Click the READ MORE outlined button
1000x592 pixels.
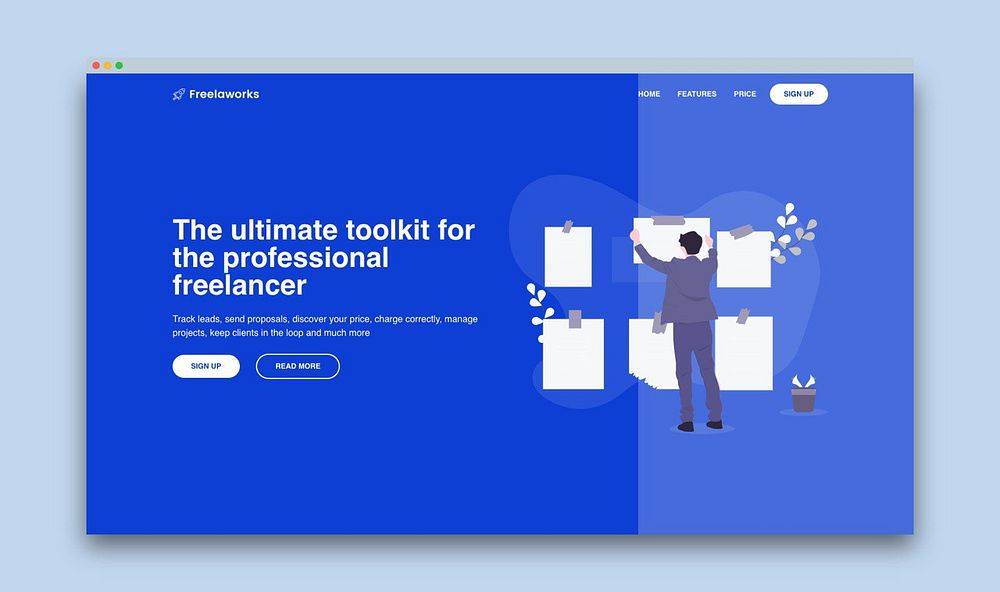(298, 366)
